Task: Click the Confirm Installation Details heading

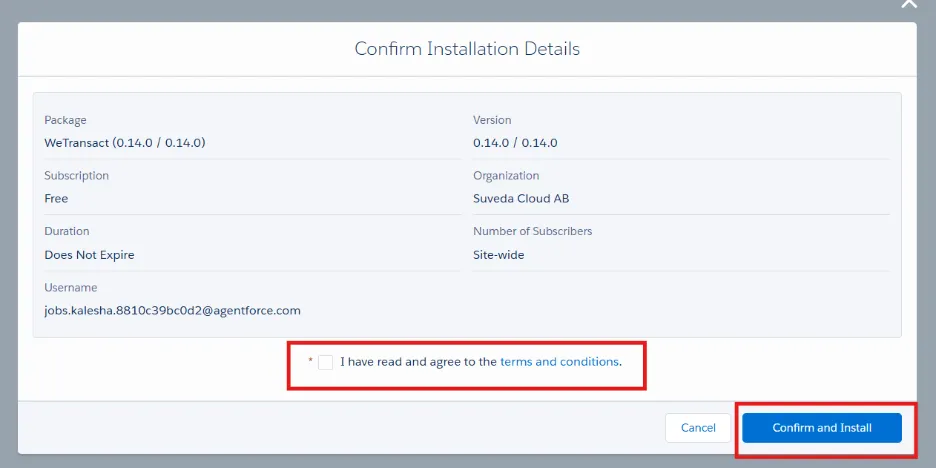Action: coord(467,48)
